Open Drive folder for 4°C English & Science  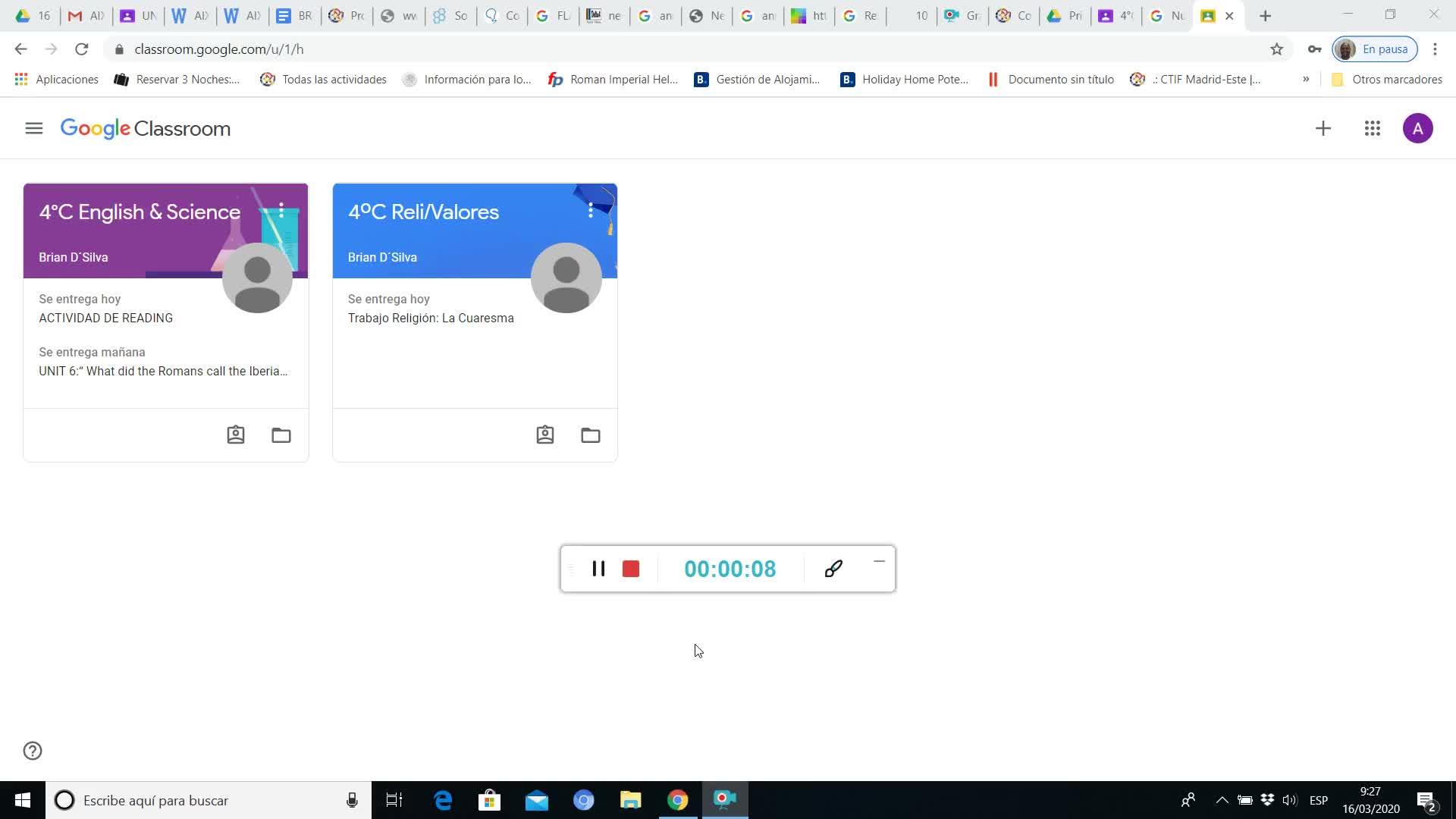click(281, 435)
